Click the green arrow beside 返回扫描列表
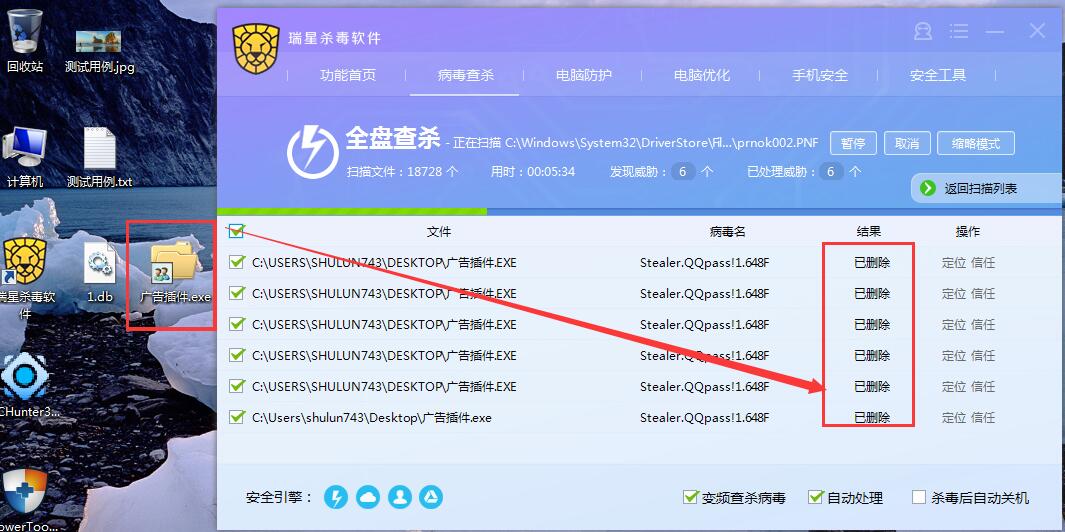 (x=928, y=188)
